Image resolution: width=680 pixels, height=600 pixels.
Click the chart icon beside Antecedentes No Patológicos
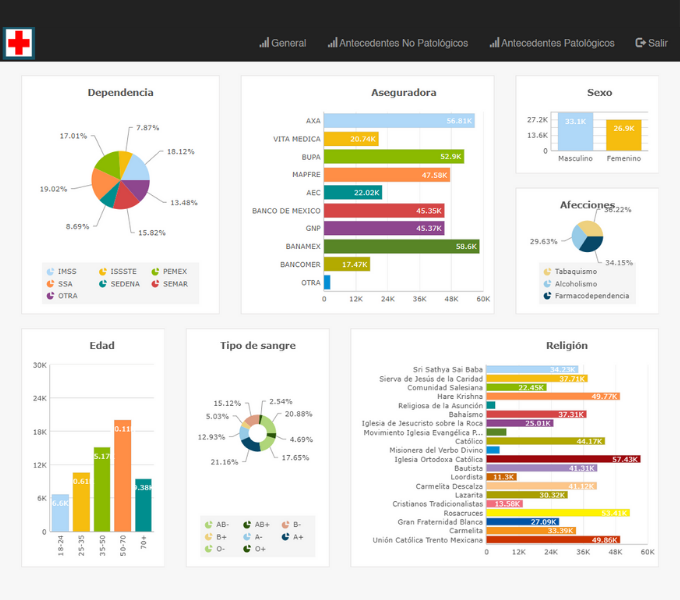click(332, 43)
